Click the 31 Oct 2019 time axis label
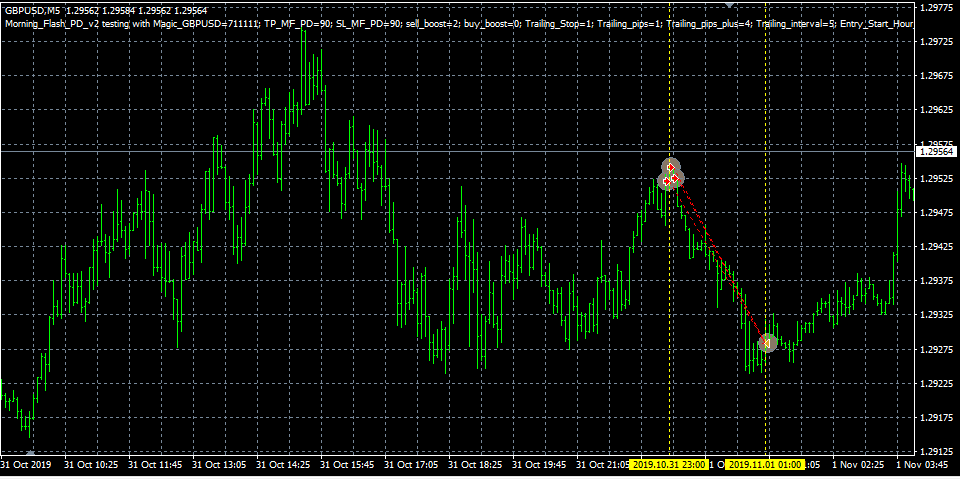This screenshot has width=960, height=479. pyautogui.click(x=25, y=465)
